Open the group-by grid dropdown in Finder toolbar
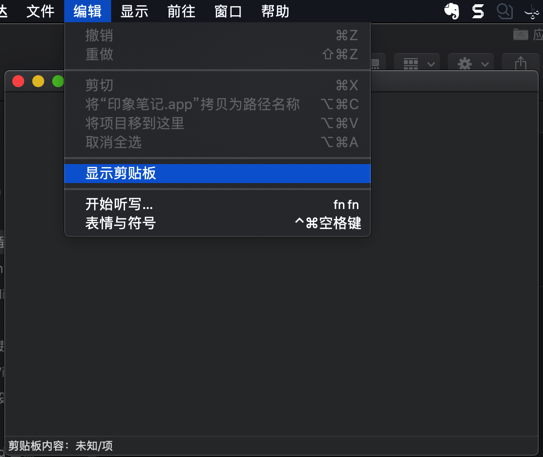The width and height of the screenshot is (543, 457). pos(417,64)
